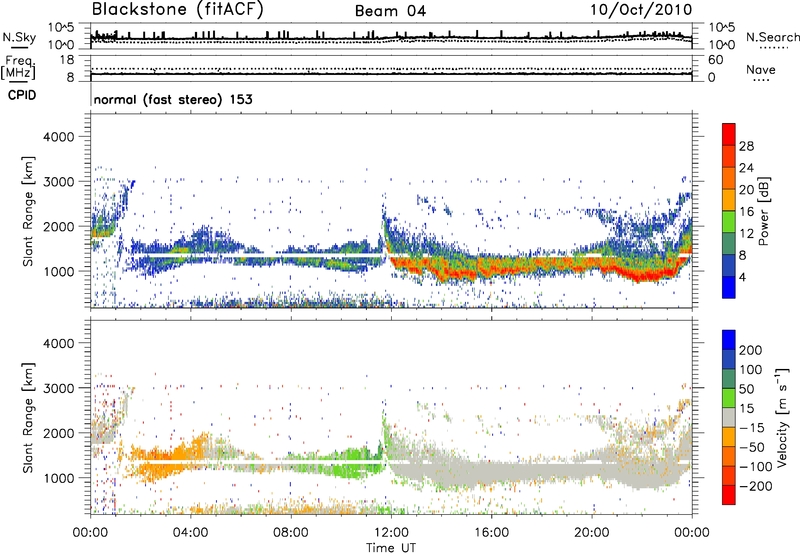The image size is (800, 554).
Task: Click the "12:00" time tick label
Action: click(391, 533)
